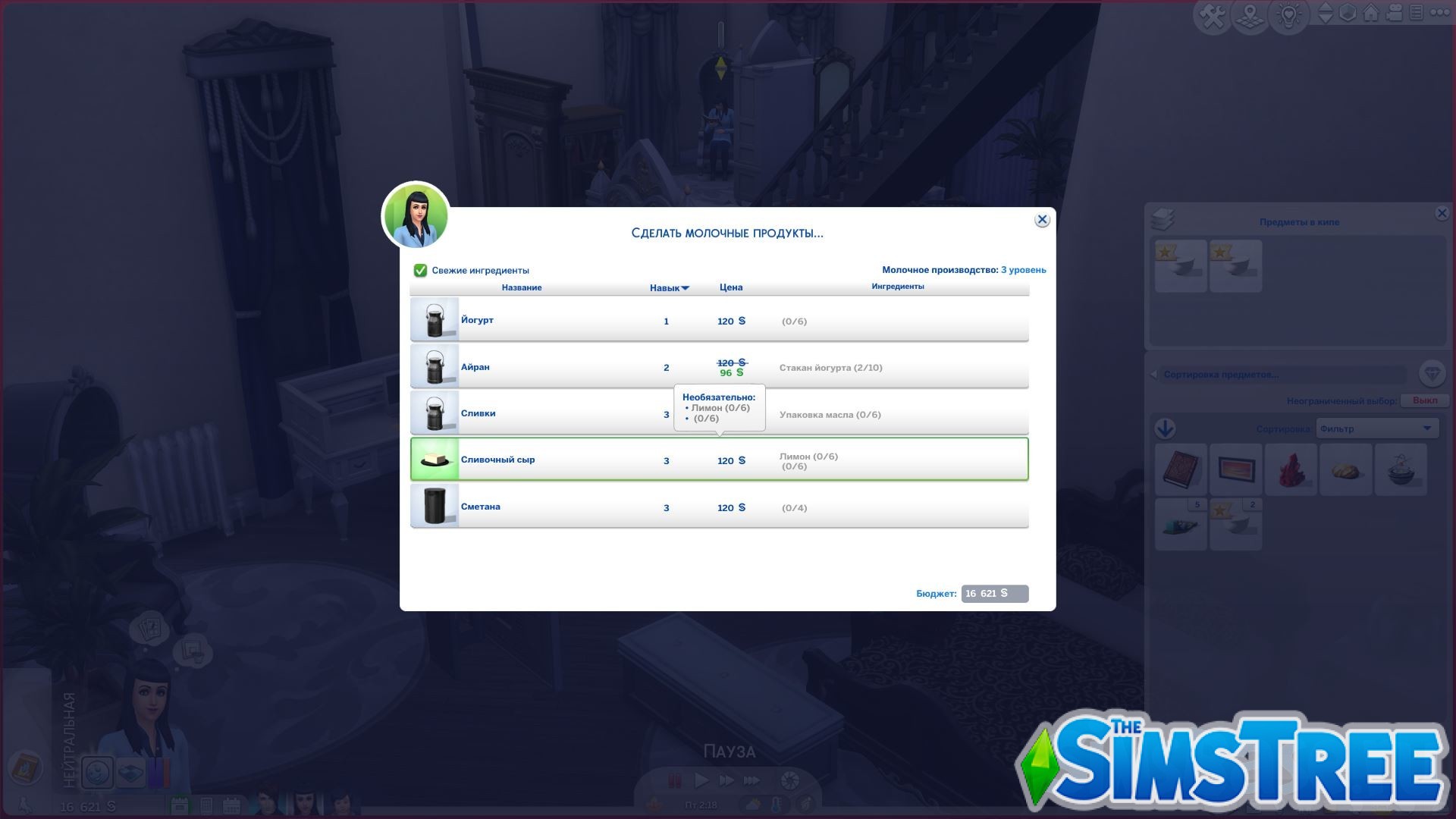Image resolution: width=1456 pixels, height=819 pixels.
Task: Close the Предметы в кипе panel
Action: point(1442,214)
